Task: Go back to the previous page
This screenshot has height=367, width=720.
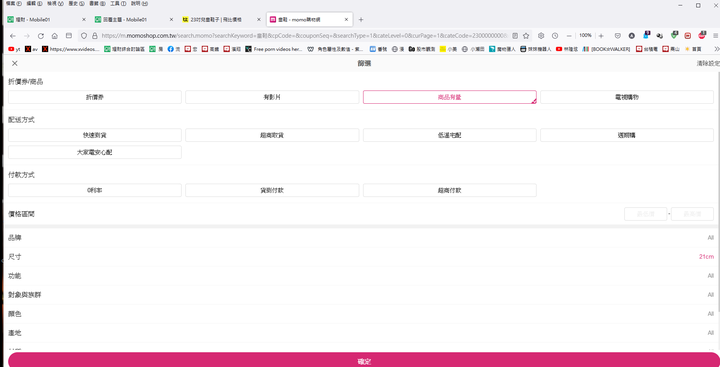Action: click(x=13, y=36)
